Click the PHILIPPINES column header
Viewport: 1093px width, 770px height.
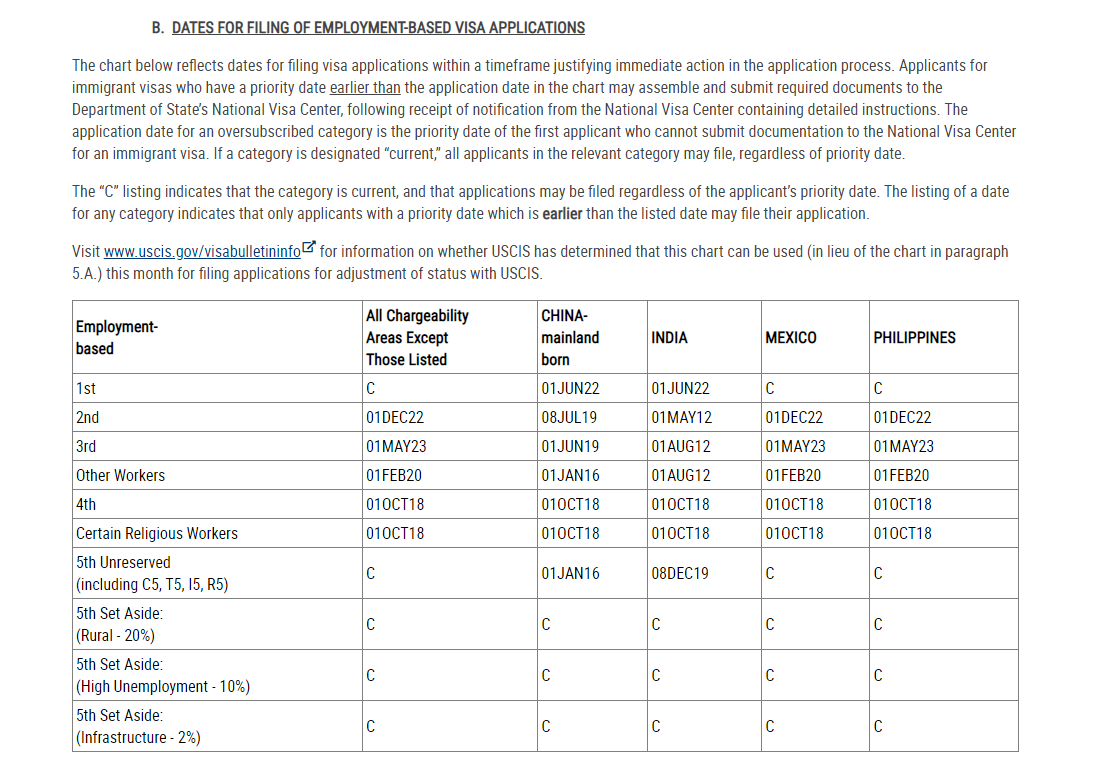(x=915, y=338)
